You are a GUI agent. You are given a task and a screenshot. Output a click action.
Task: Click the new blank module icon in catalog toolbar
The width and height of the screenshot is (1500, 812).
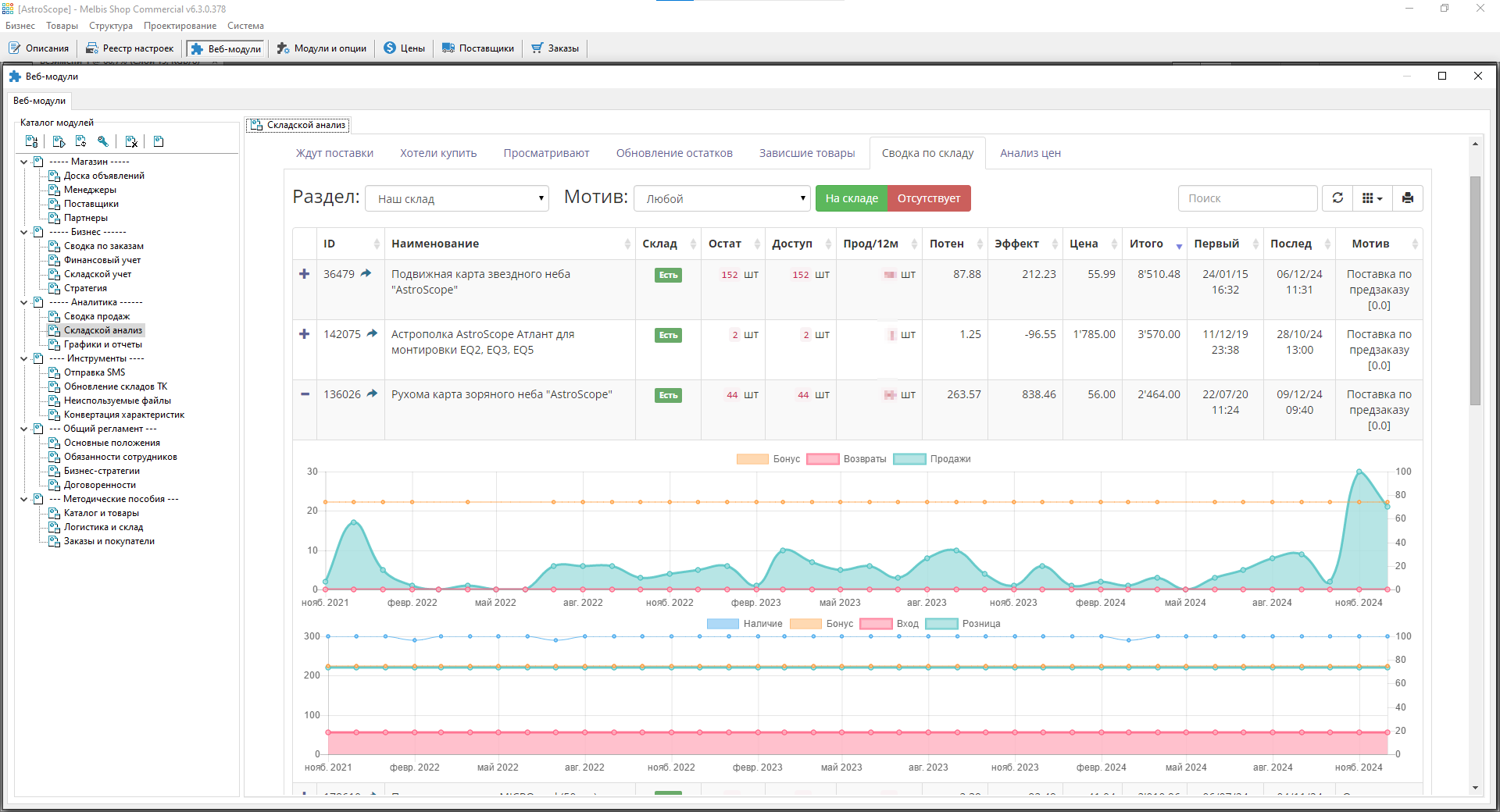pos(159,141)
